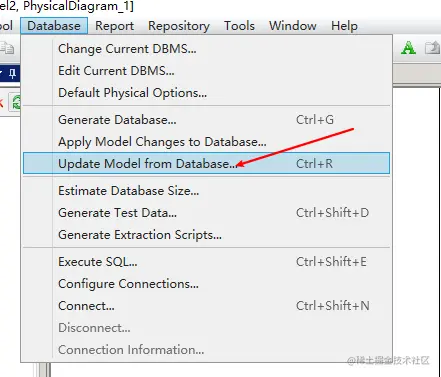The width and height of the screenshot is (441, 377).
Task: Open the Repository menu
Action: click(x=179, y=26)
